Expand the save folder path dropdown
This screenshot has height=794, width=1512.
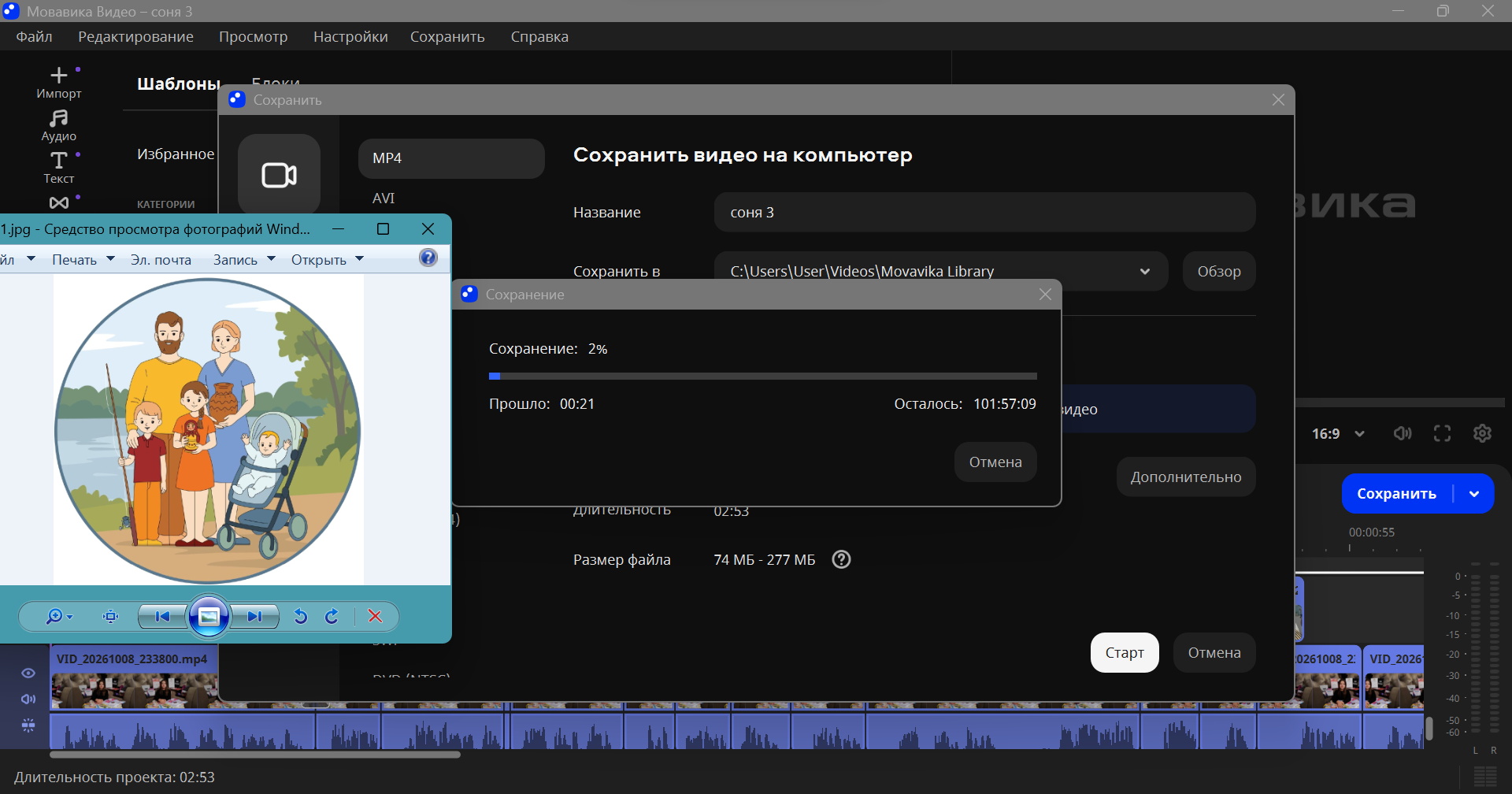click(x=1144, y=272)
